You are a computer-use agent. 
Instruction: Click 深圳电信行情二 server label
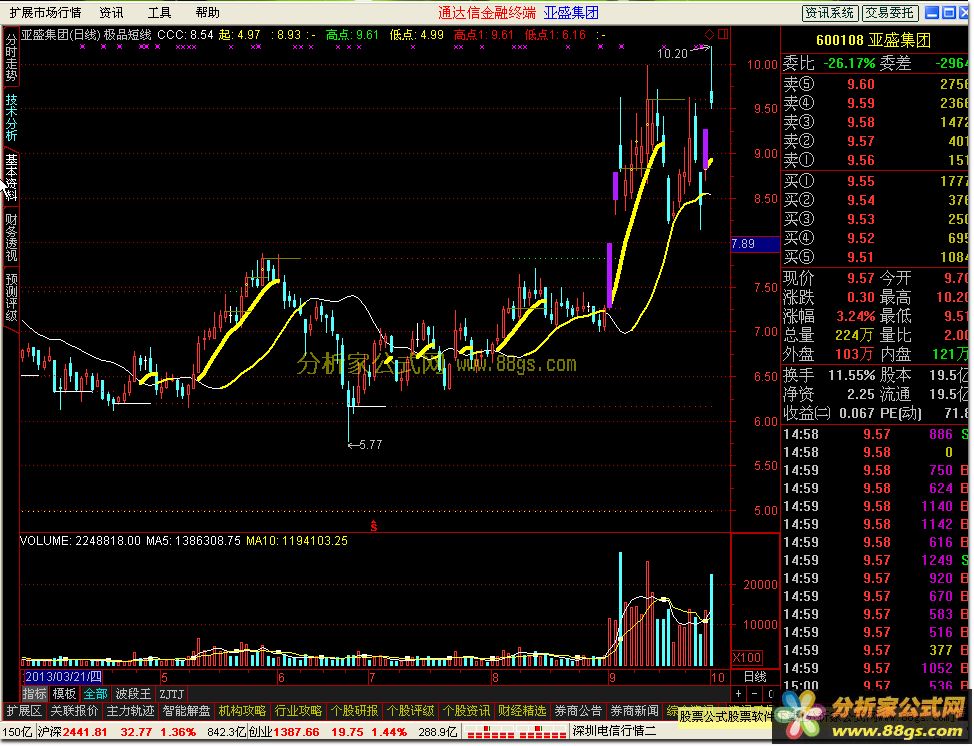pos(614,732)
